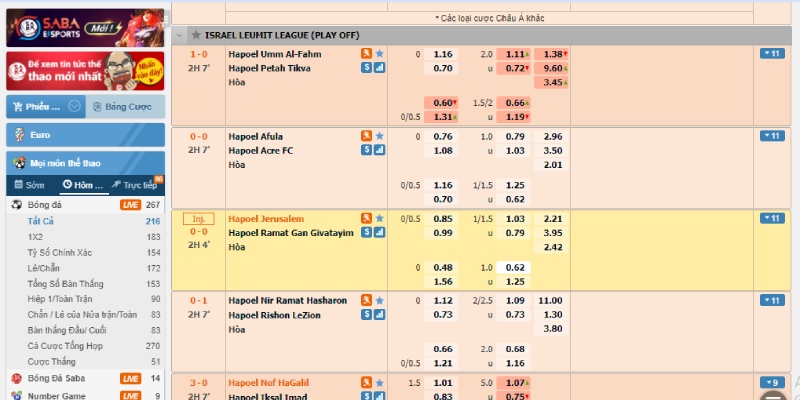The height and width of the screenshot is (400, 800).
Task: Click orange live tracker icon for Hapoel Afula
Action: pos(367,136)
